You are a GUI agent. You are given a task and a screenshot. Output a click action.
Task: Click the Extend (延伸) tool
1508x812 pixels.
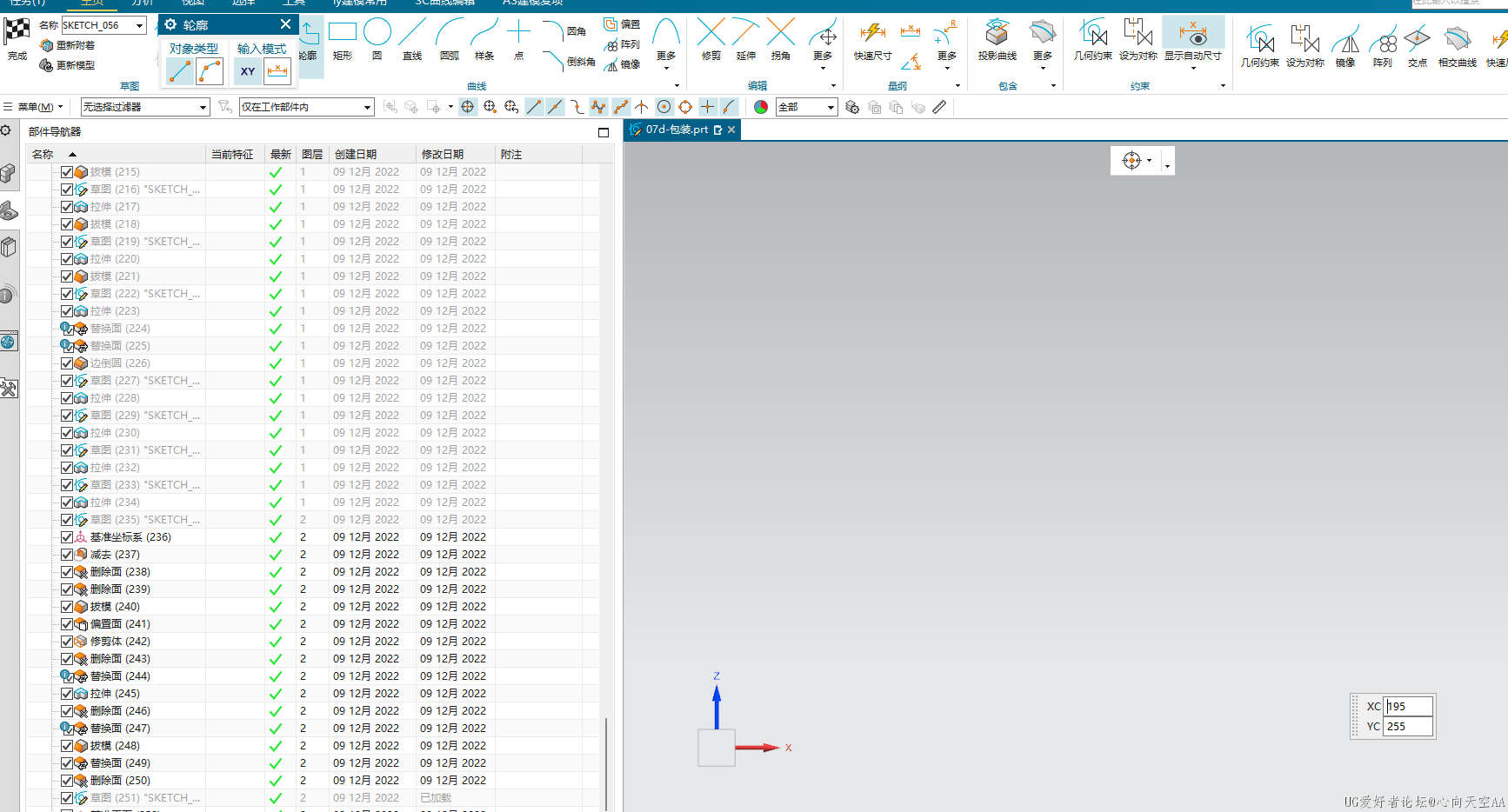pos(746,39)
